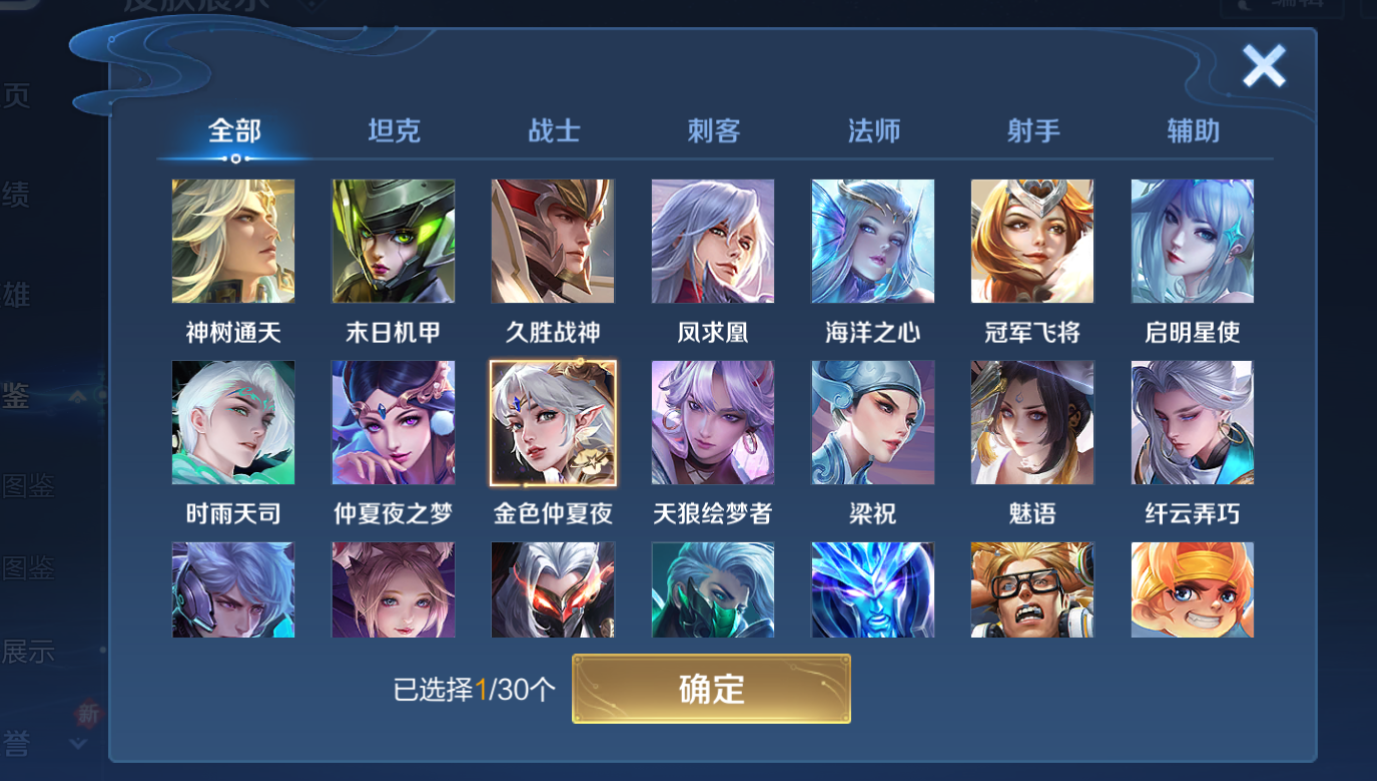
Task: Select the 凤求凰 skin icon
Action: click(x=713, y=241)
